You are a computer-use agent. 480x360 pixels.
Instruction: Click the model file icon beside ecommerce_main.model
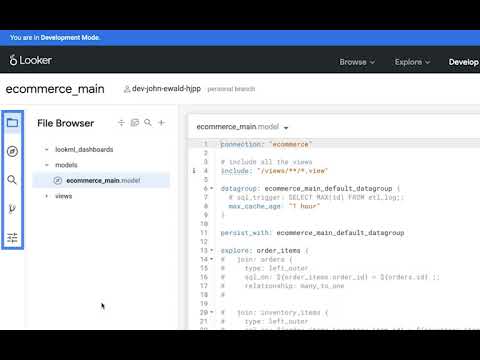pos(58,180)
